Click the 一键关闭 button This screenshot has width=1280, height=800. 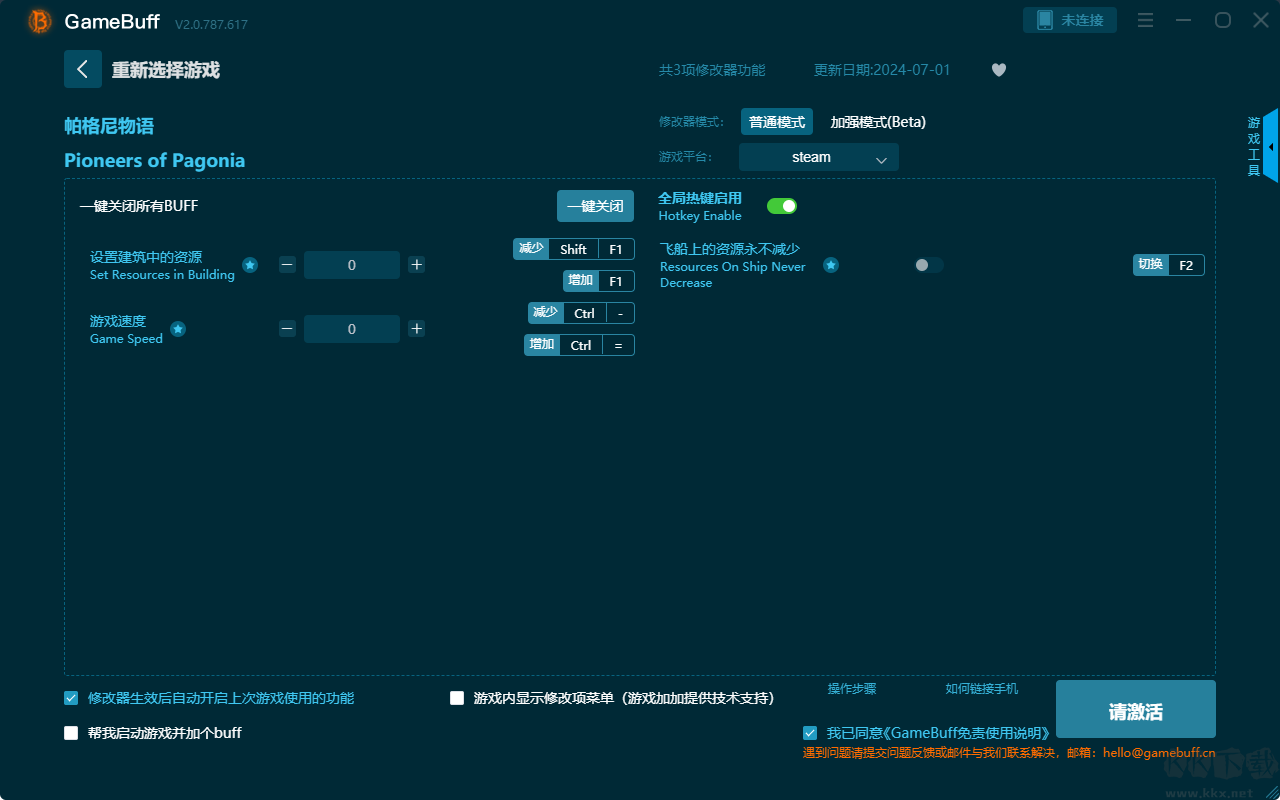click(596, 206)
